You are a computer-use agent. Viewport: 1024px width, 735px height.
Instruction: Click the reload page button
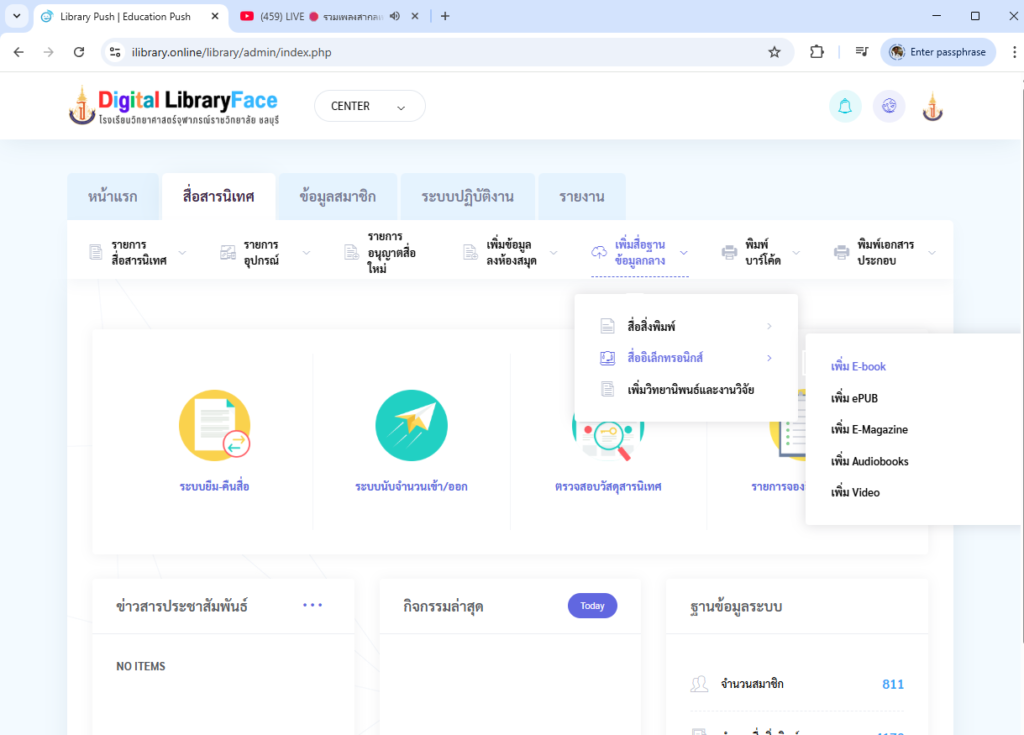pyautogui.click(x=79, y=52)
